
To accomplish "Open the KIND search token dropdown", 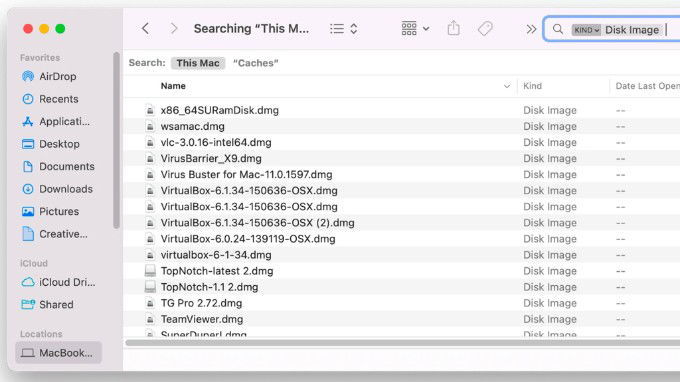I will (x=586, y=30).
